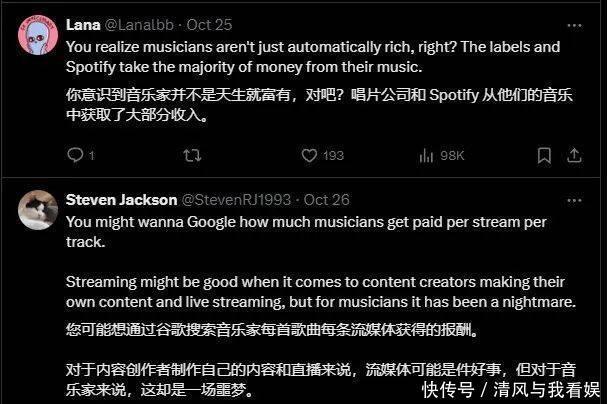
Task: Open Lana's display name link
Action: (83, 25)
